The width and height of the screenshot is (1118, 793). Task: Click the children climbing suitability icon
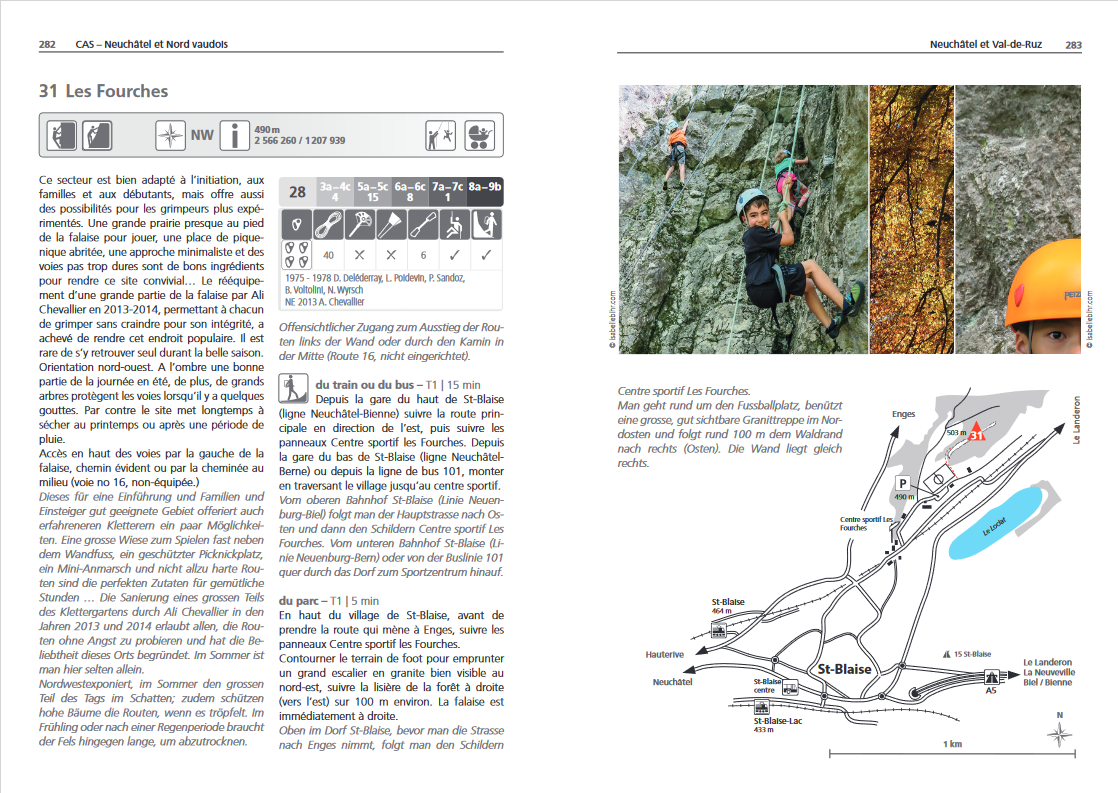pos(441,135)
